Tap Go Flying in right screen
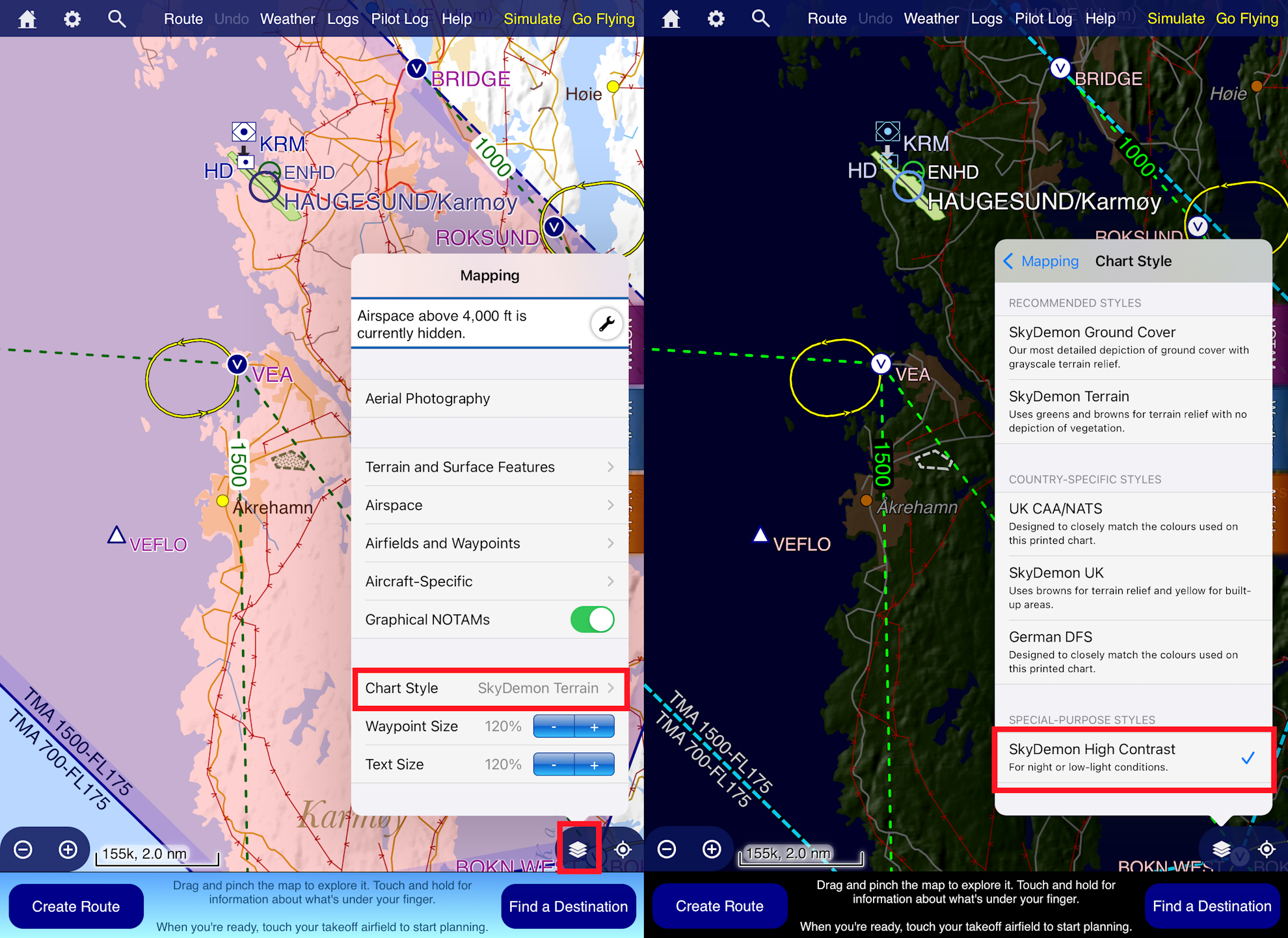1288x938 pixels. (x=1247, y=19)
